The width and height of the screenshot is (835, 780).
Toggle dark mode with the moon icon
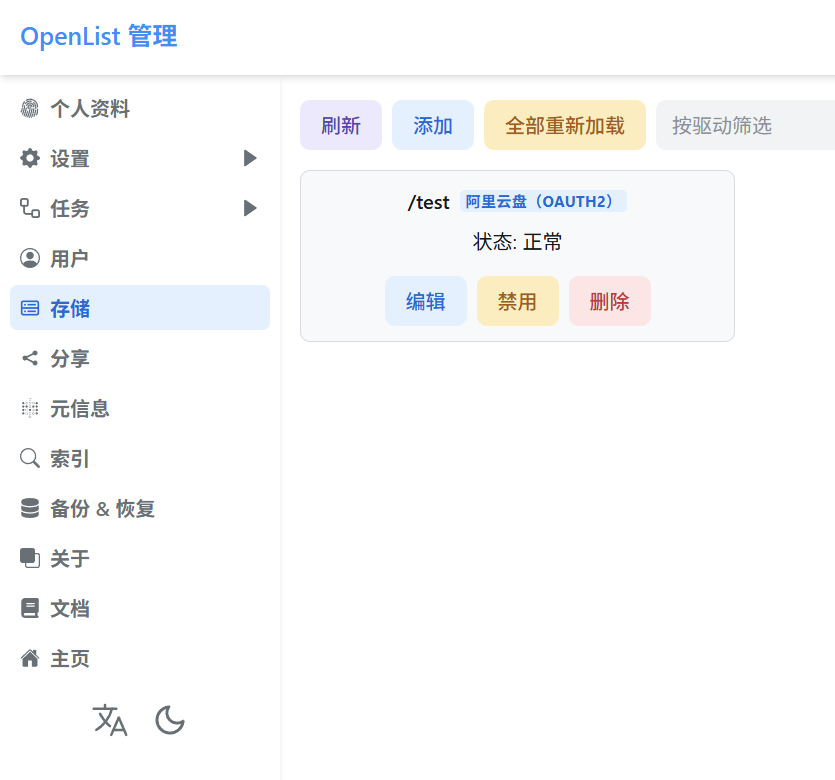pyautogui.click(x=169, y=720)
